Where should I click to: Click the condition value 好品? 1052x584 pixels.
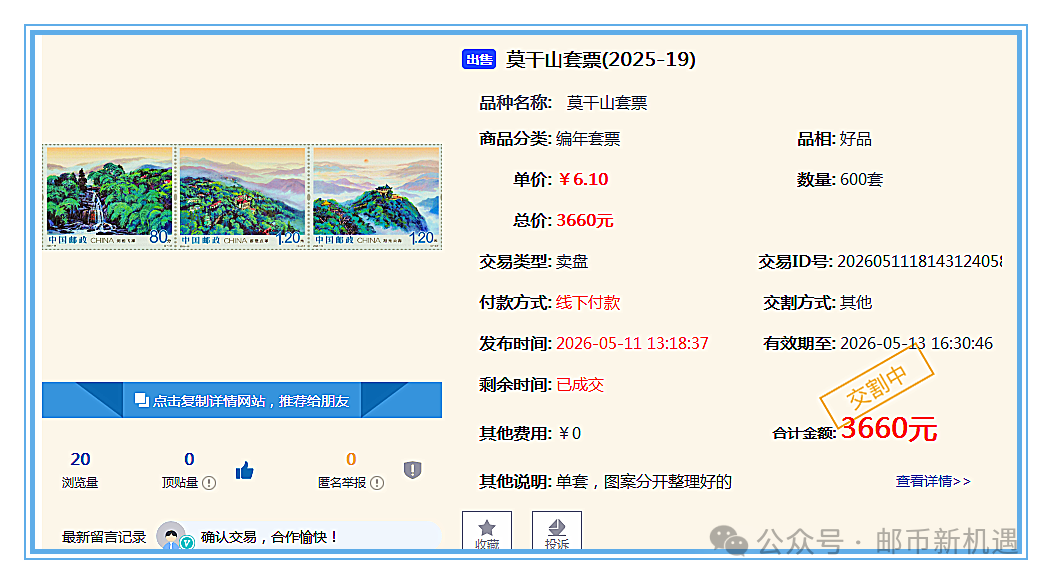coord(855,139)
